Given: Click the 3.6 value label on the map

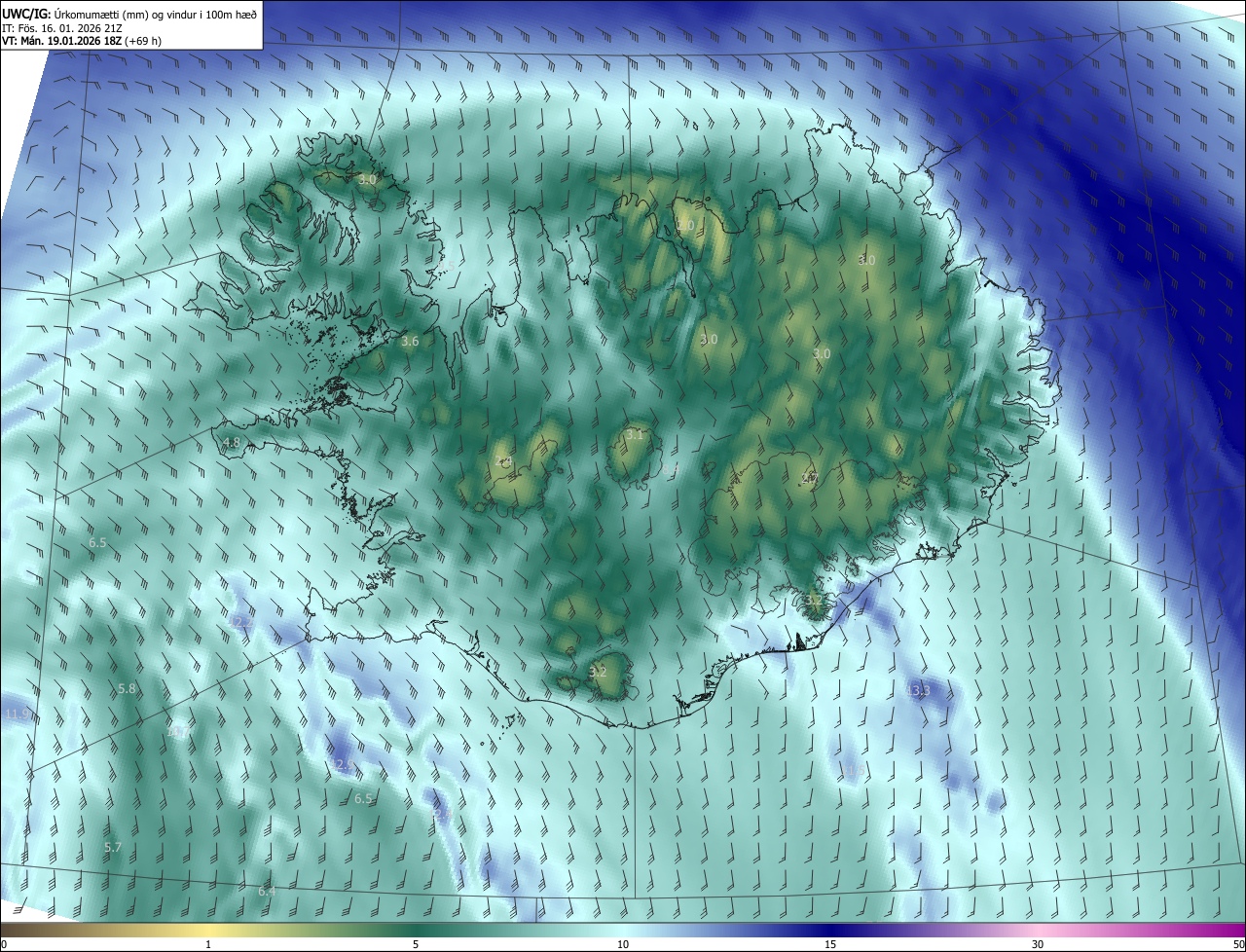Looking at the screenshot, I should tap(410, 341).
